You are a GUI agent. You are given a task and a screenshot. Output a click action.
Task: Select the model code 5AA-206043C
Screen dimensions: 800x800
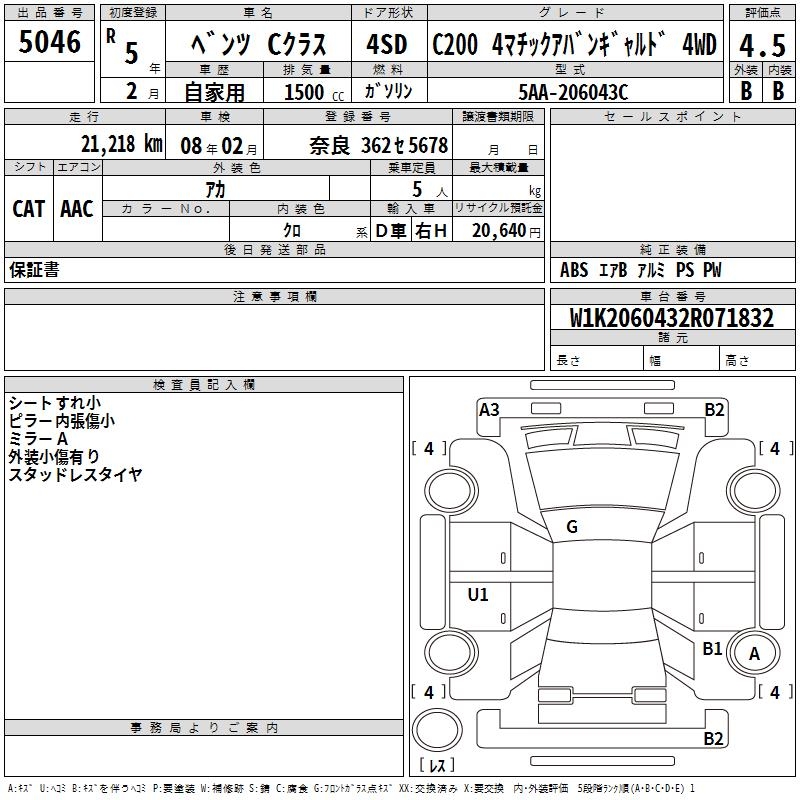coord(573,91)
